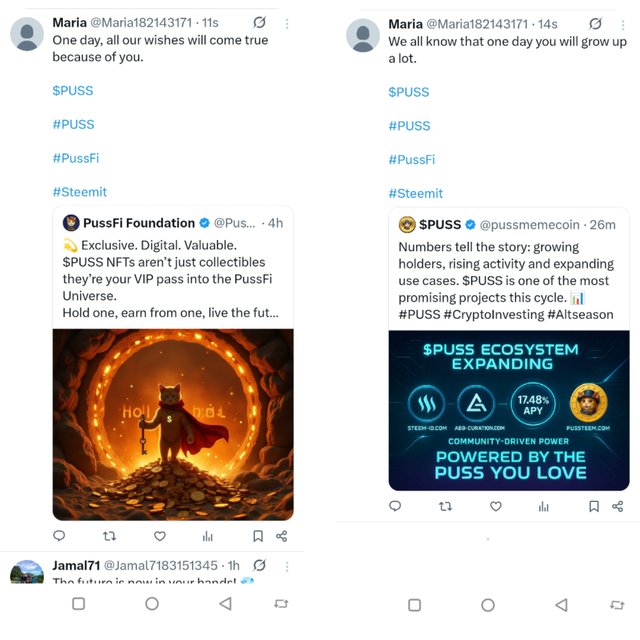
Task: Open Maria's profile avatar on right tweet
Action: click(363, 36)
